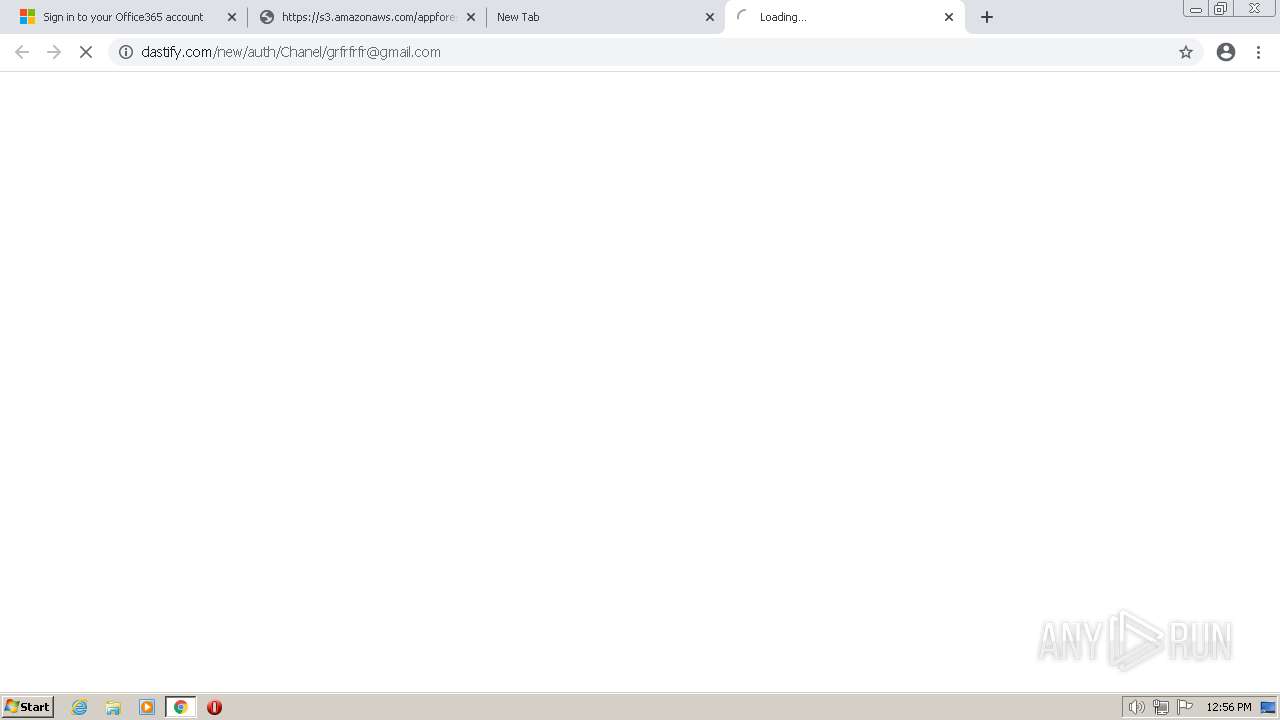Switch to the New Tab tab
Screen dimensions: 1280x720
click(604, 17)
